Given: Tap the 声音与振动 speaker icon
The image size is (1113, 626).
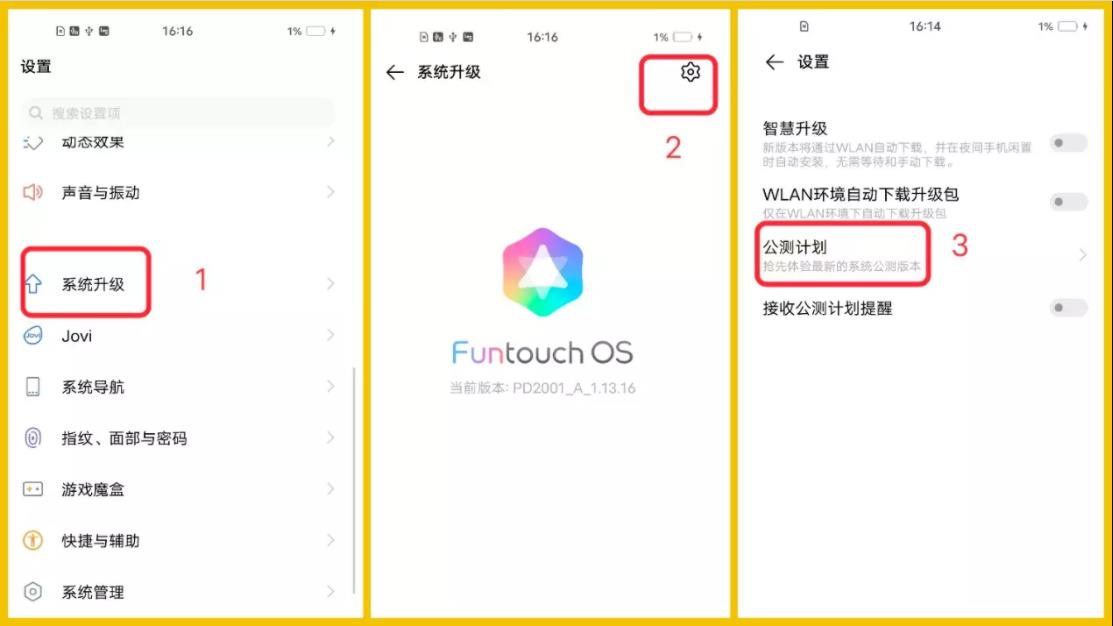Looking at the screenshot, I should click(33, 192).
